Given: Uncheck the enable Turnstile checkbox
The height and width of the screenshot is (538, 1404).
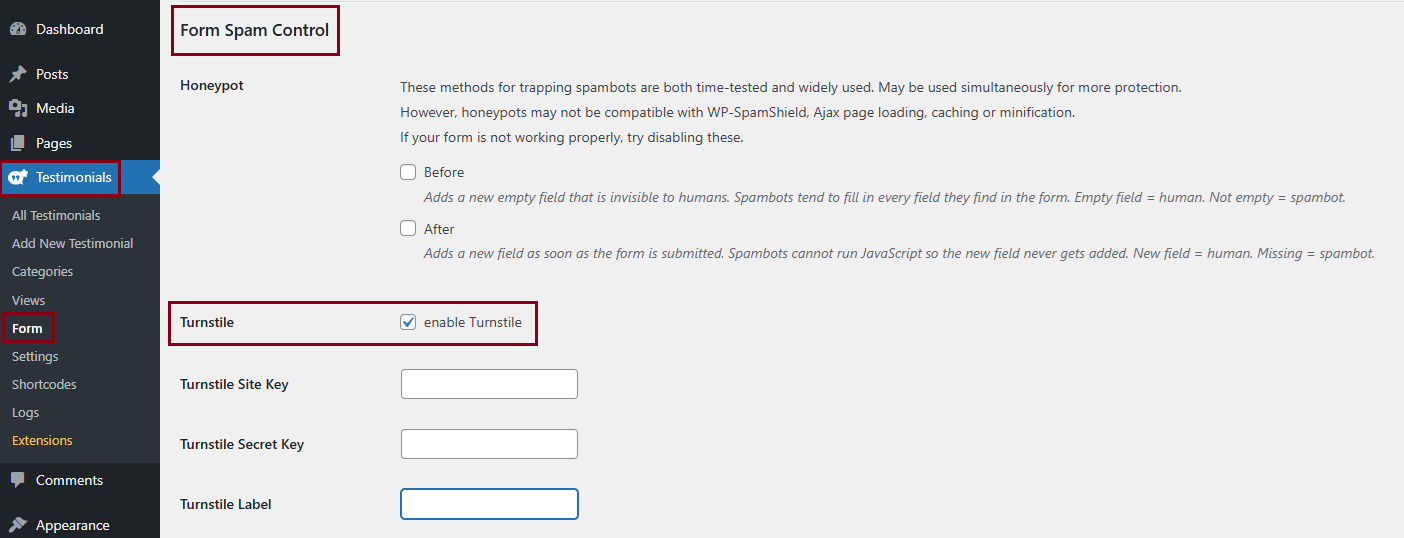Looking at the screenshot, I should click(x=408, y=322).
